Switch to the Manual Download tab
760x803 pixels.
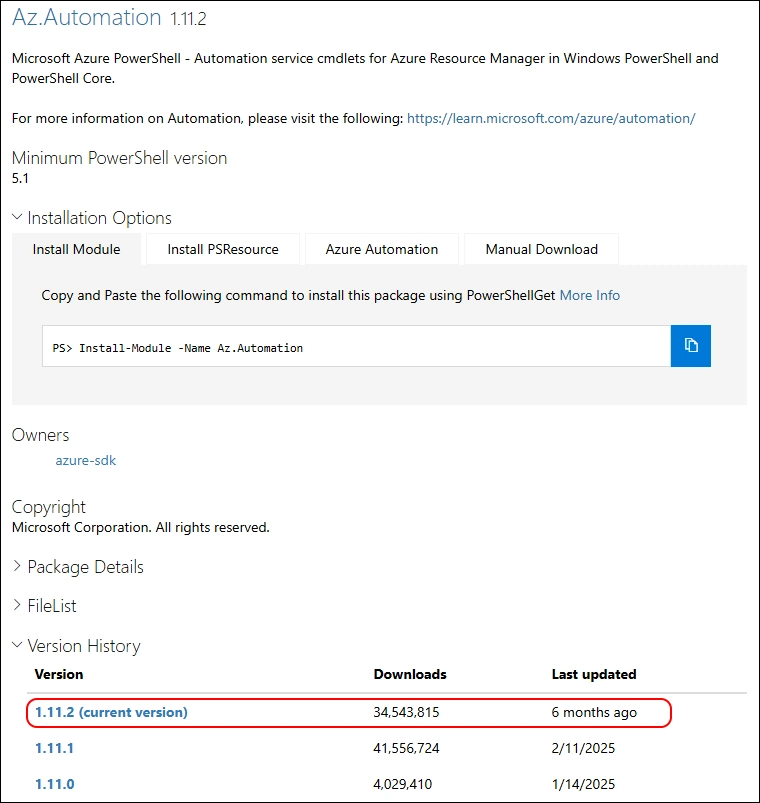pos(541,249)
